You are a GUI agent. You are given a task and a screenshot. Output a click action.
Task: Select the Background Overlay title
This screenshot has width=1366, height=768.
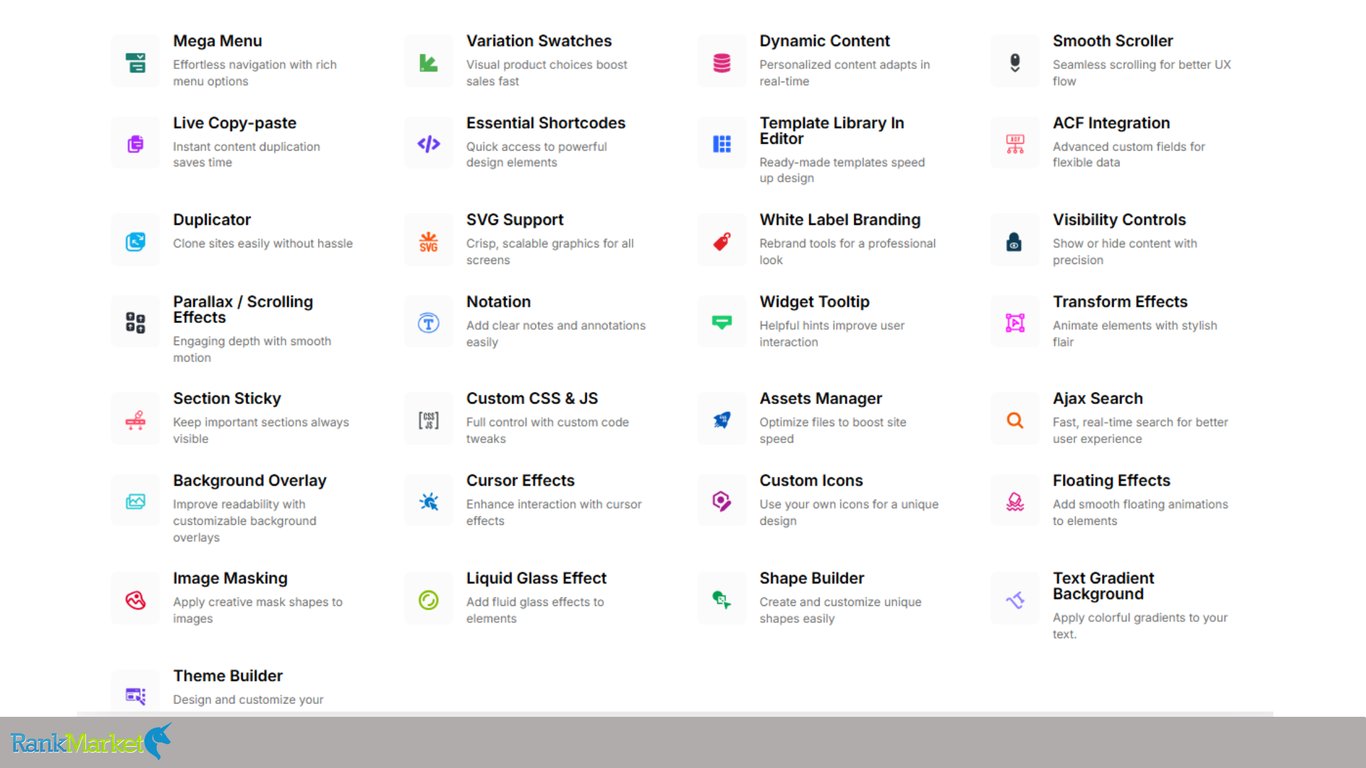click(250, 481)
